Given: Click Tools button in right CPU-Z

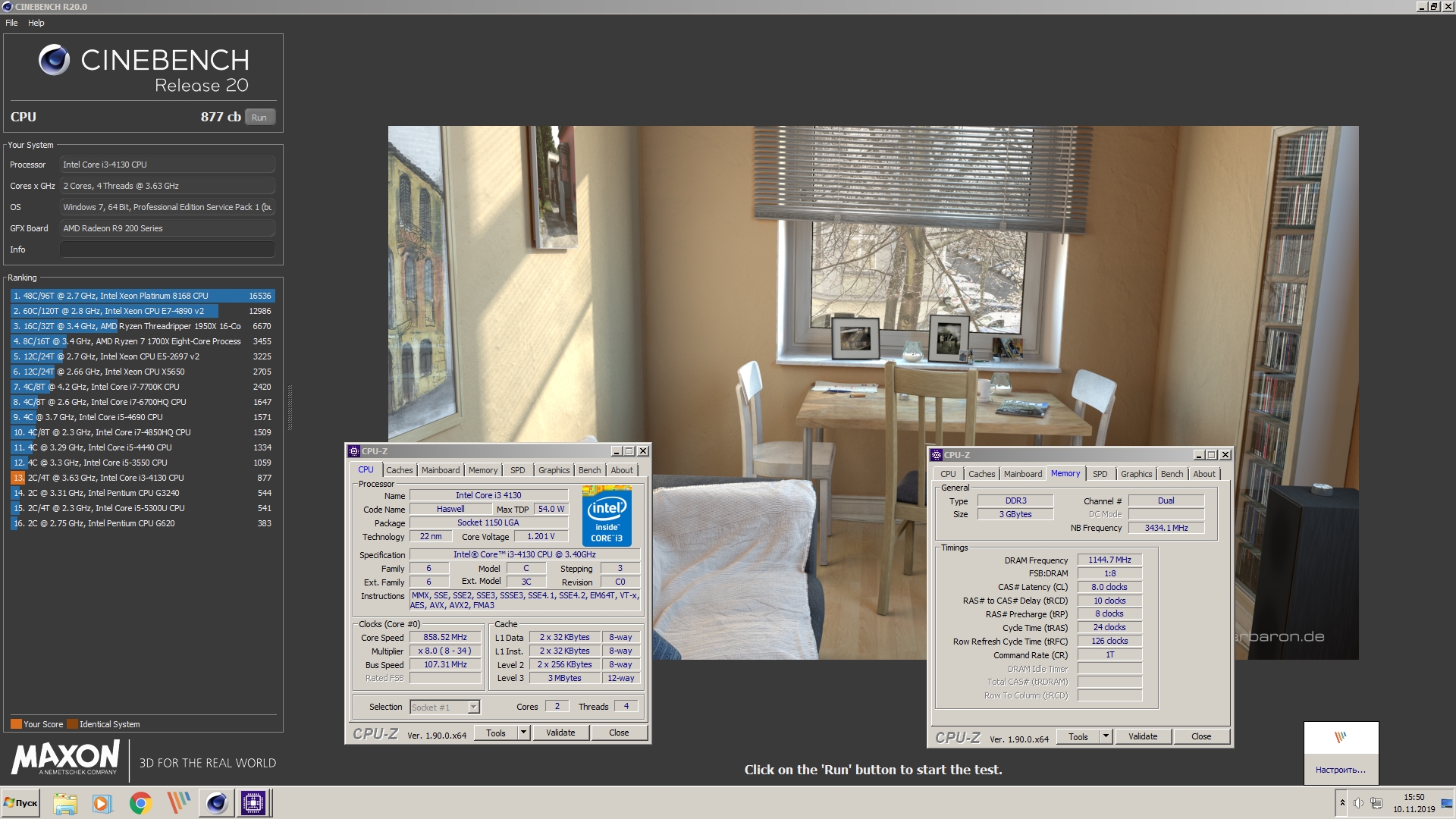Looking at the screenshot, I should click(1078, 737).
